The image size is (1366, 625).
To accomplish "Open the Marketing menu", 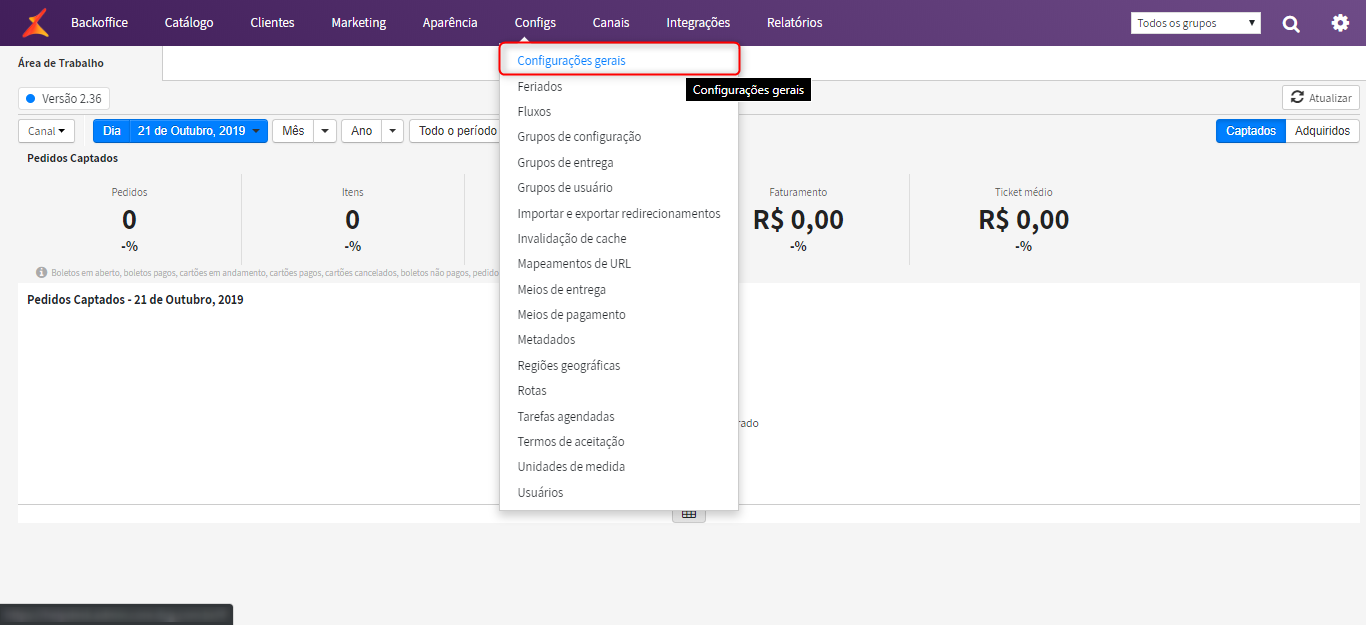I will [x=358, y=23].
